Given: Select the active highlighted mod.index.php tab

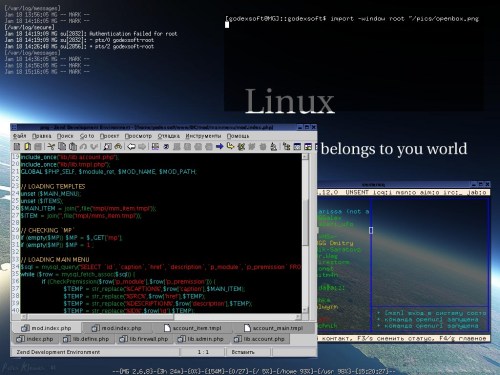Looking at the screenshot, I should point(46,328).
